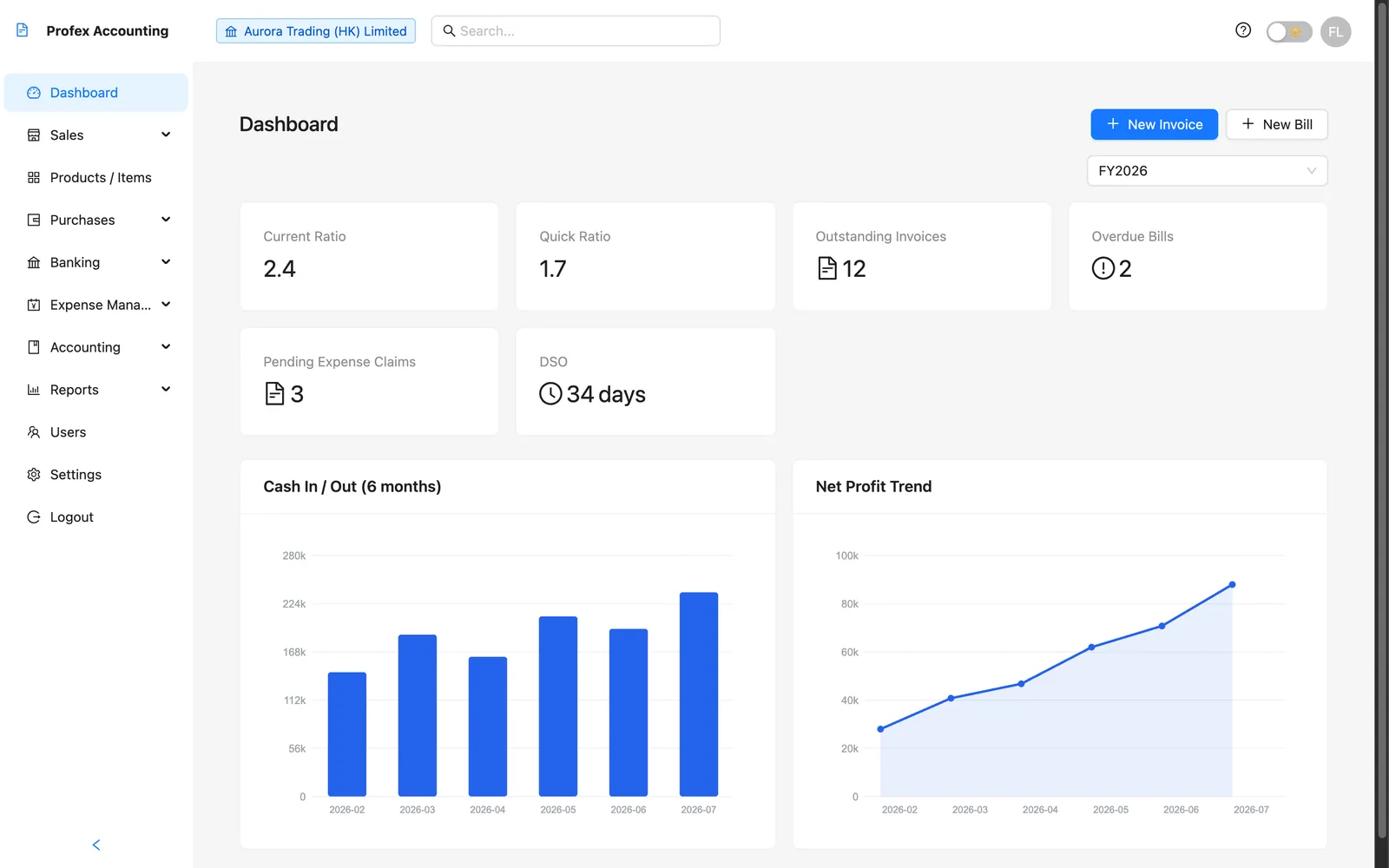1389x868 pixels.
Task: Open Sales menu entry
Action: click(96, 135)
